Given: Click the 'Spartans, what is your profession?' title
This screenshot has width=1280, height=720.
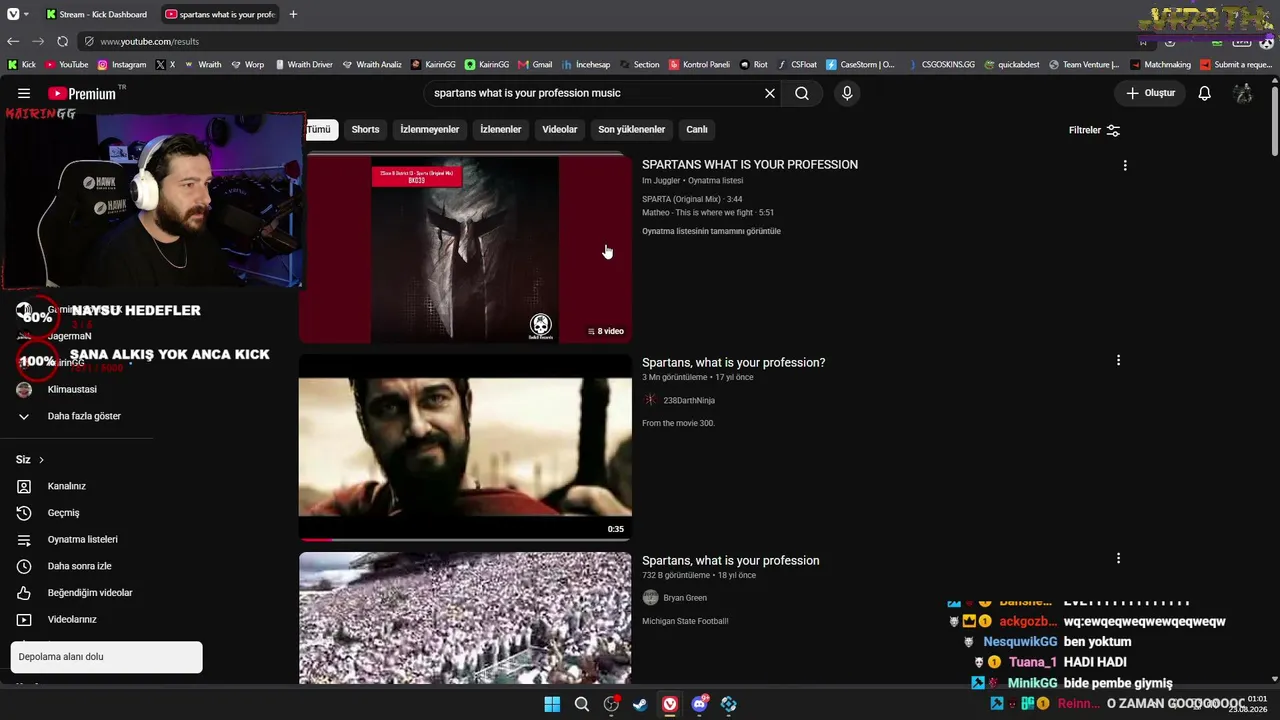Looking at the screenshot, I should 733,362.
